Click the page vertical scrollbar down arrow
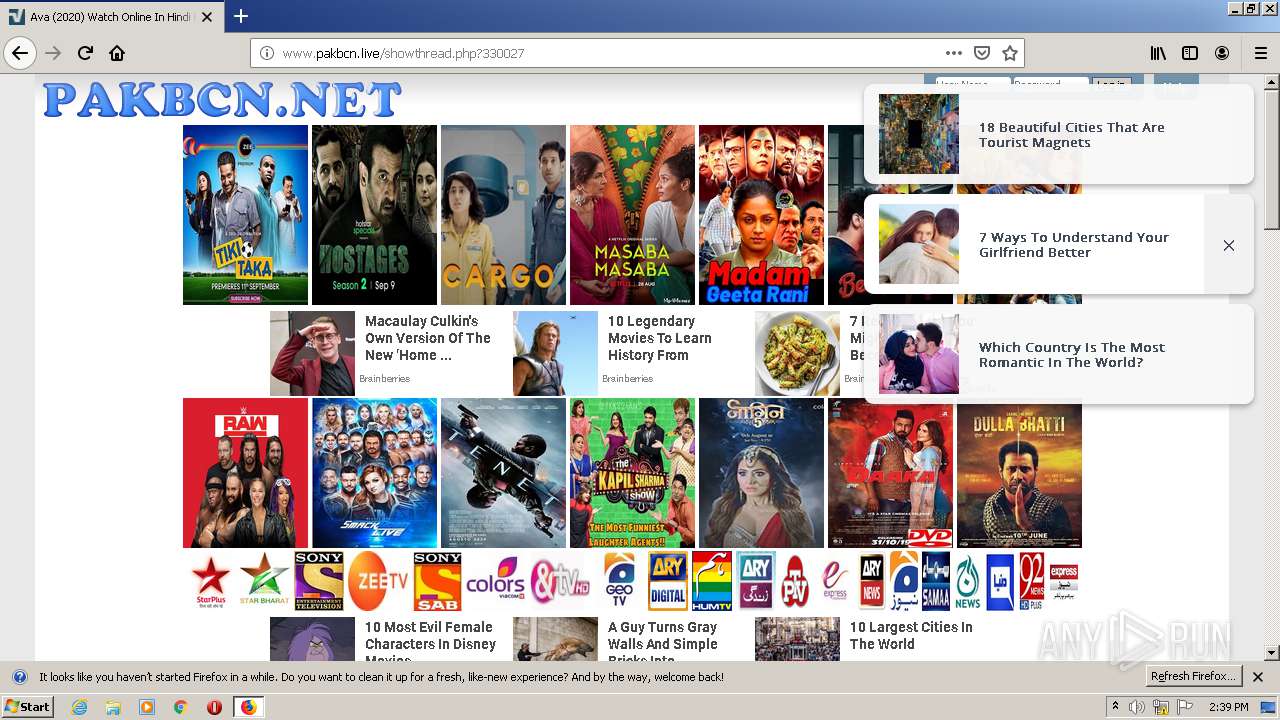Viewport: 1280px width, 720px height. 1271,653
